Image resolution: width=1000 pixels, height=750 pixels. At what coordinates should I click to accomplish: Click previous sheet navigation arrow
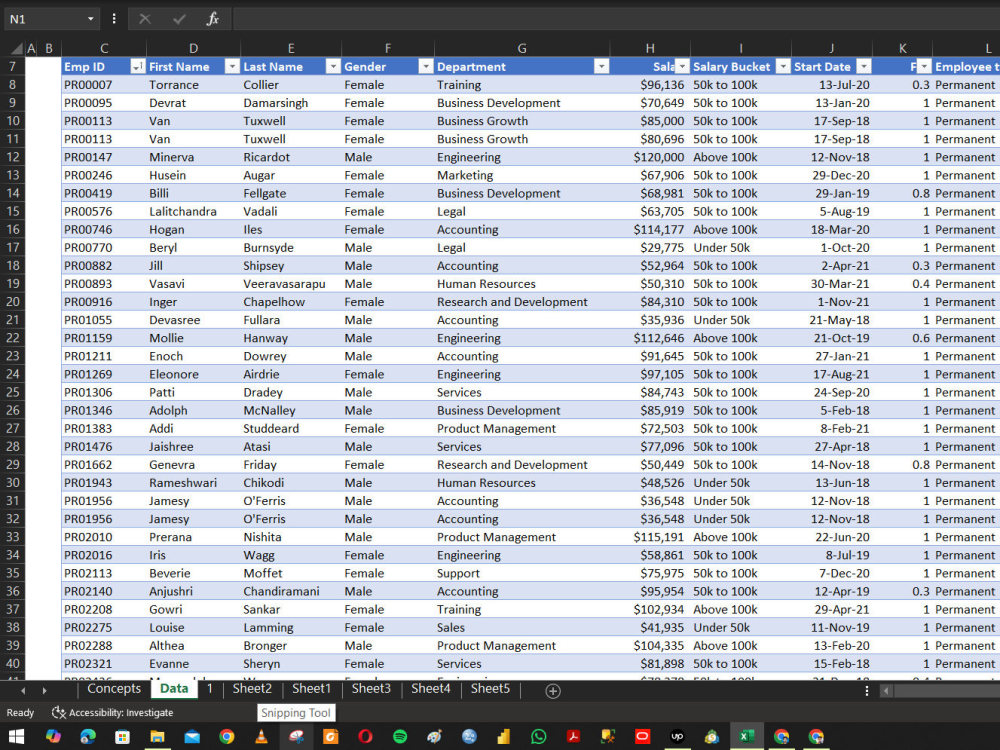tap(23, 690)
